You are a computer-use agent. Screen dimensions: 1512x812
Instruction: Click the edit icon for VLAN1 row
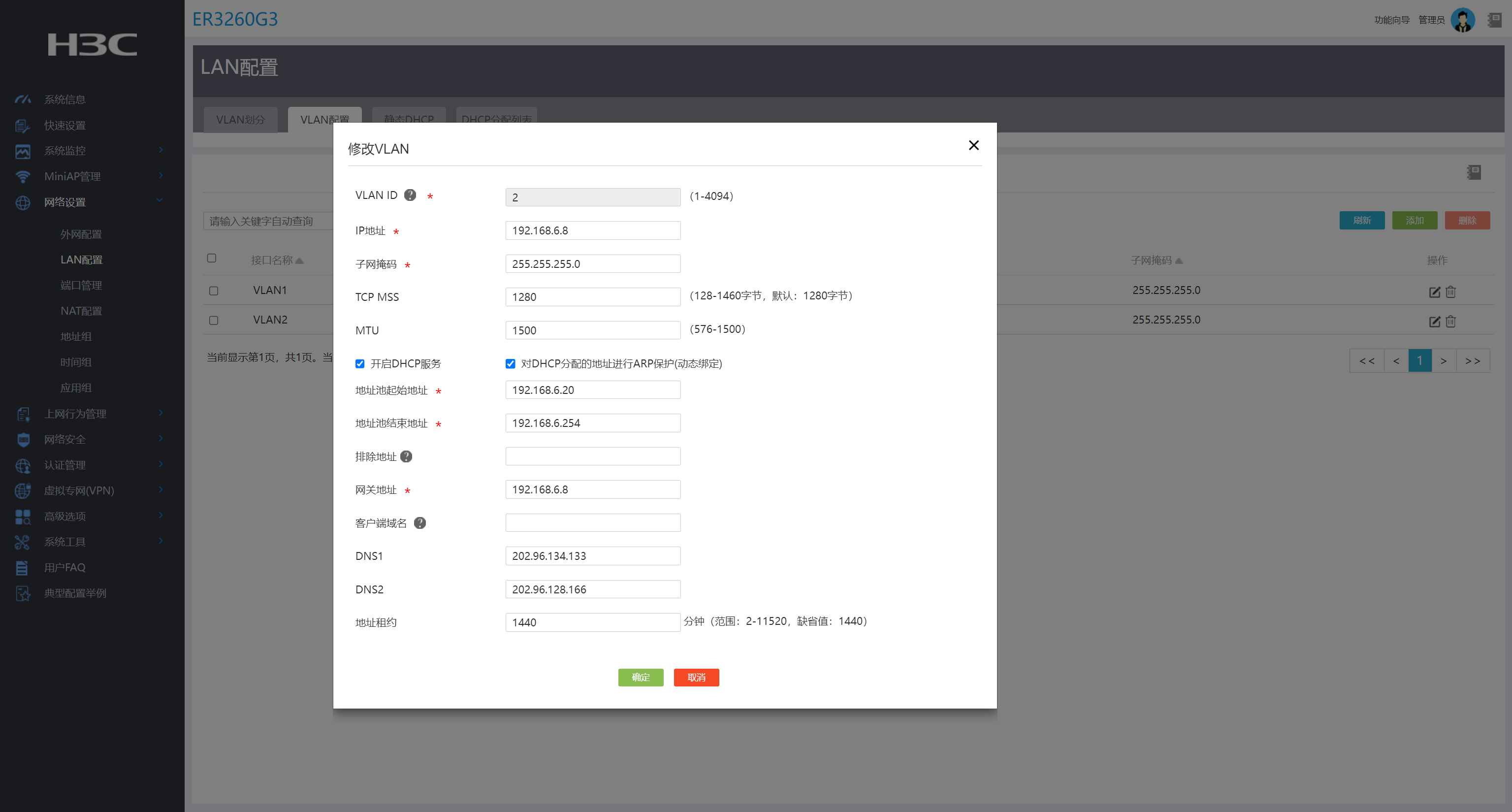(x=1434, y=292)
